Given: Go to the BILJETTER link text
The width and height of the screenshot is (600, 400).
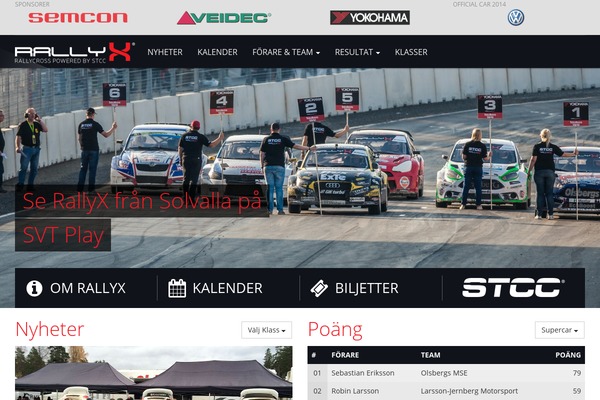Looking at the screenshot, I should (x=367, y=288).
